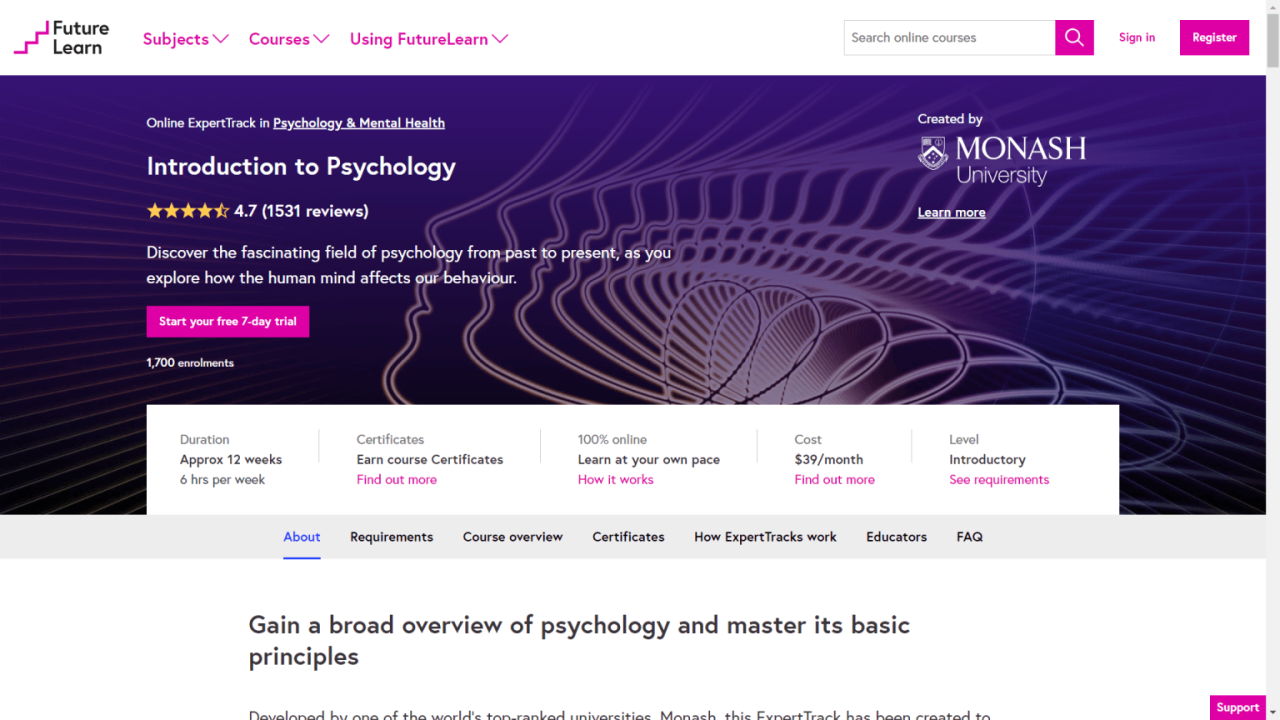Click the star rating icons
Viewport: 1280px width, 720px height.
(188, 211)
